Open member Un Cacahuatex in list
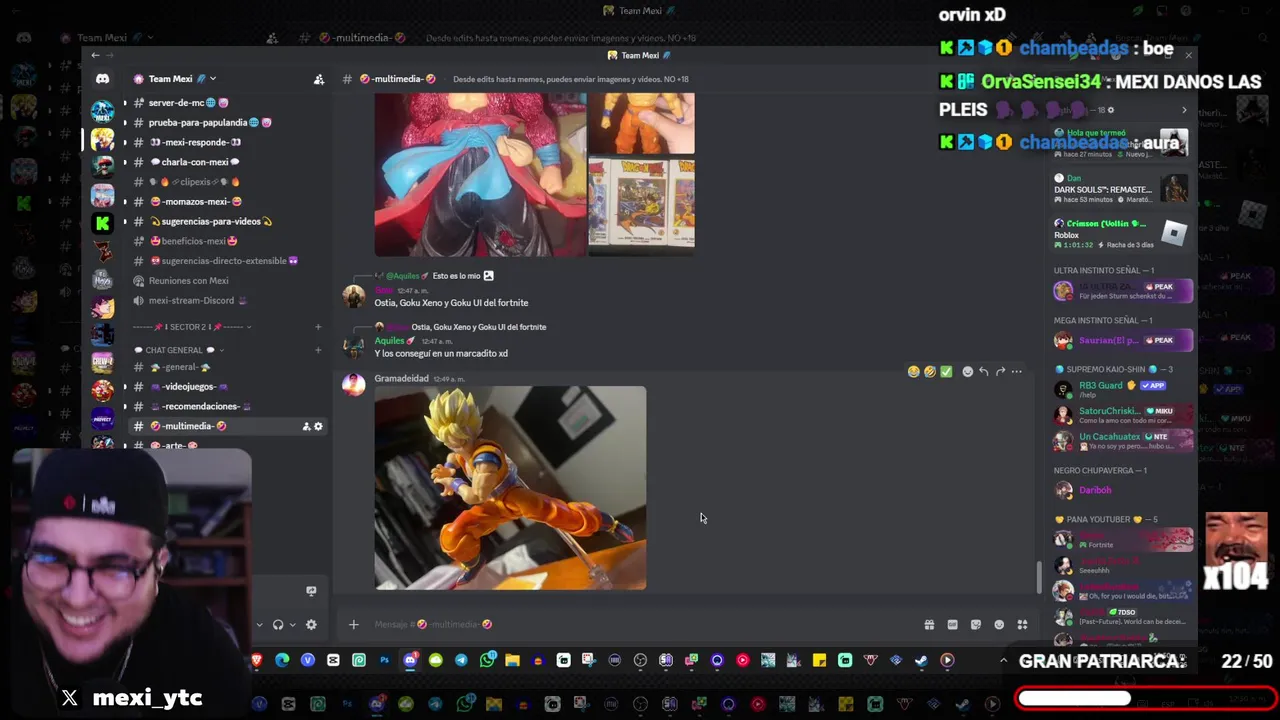 tap(1122, 440)
